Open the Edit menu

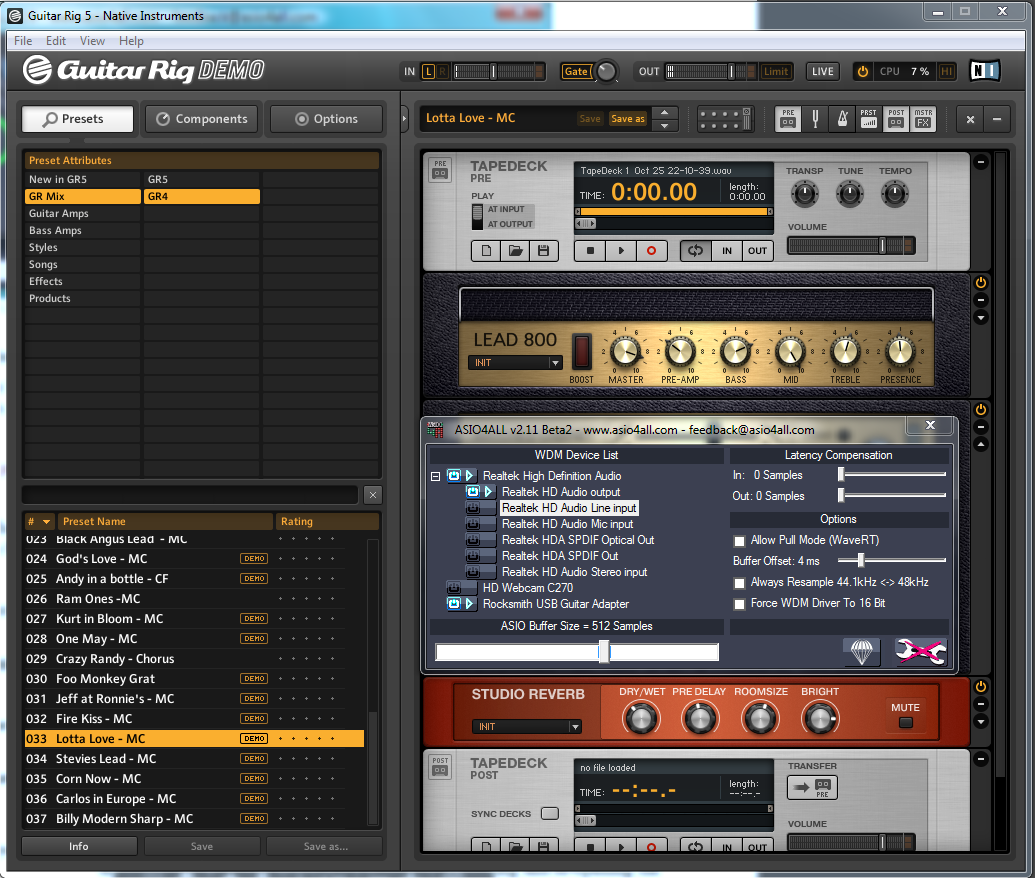click(x=55, y=41)
